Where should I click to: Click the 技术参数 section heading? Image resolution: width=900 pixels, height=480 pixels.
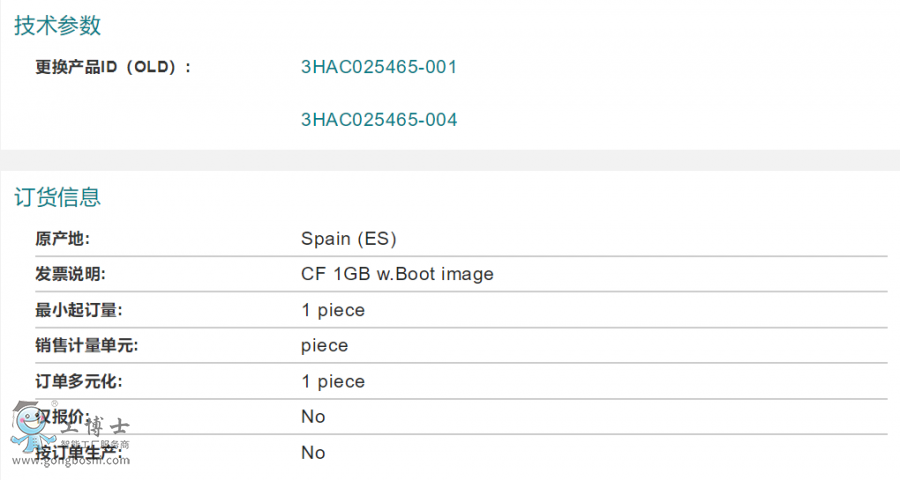(x=57, y=26)
